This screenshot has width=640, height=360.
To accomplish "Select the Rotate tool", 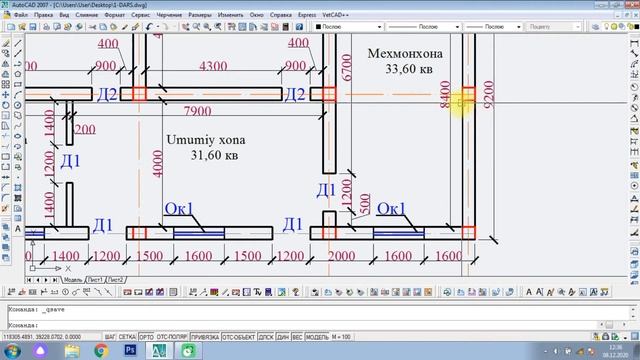I will pyautogui.click(x=6, y=105).
